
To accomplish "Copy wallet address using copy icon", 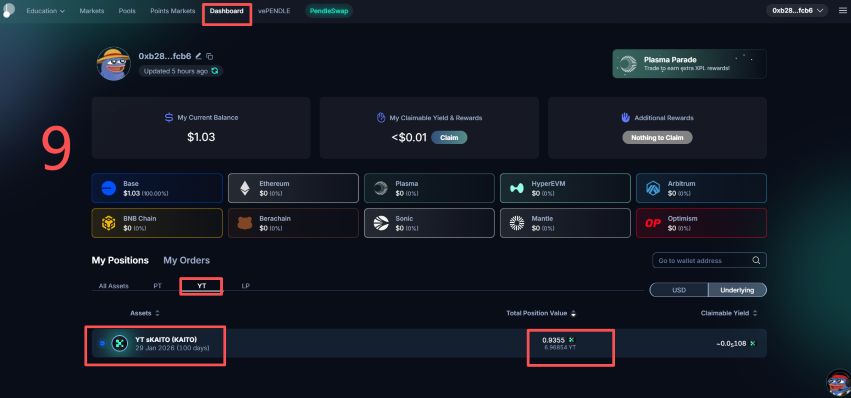I will (x=209, y=56).
